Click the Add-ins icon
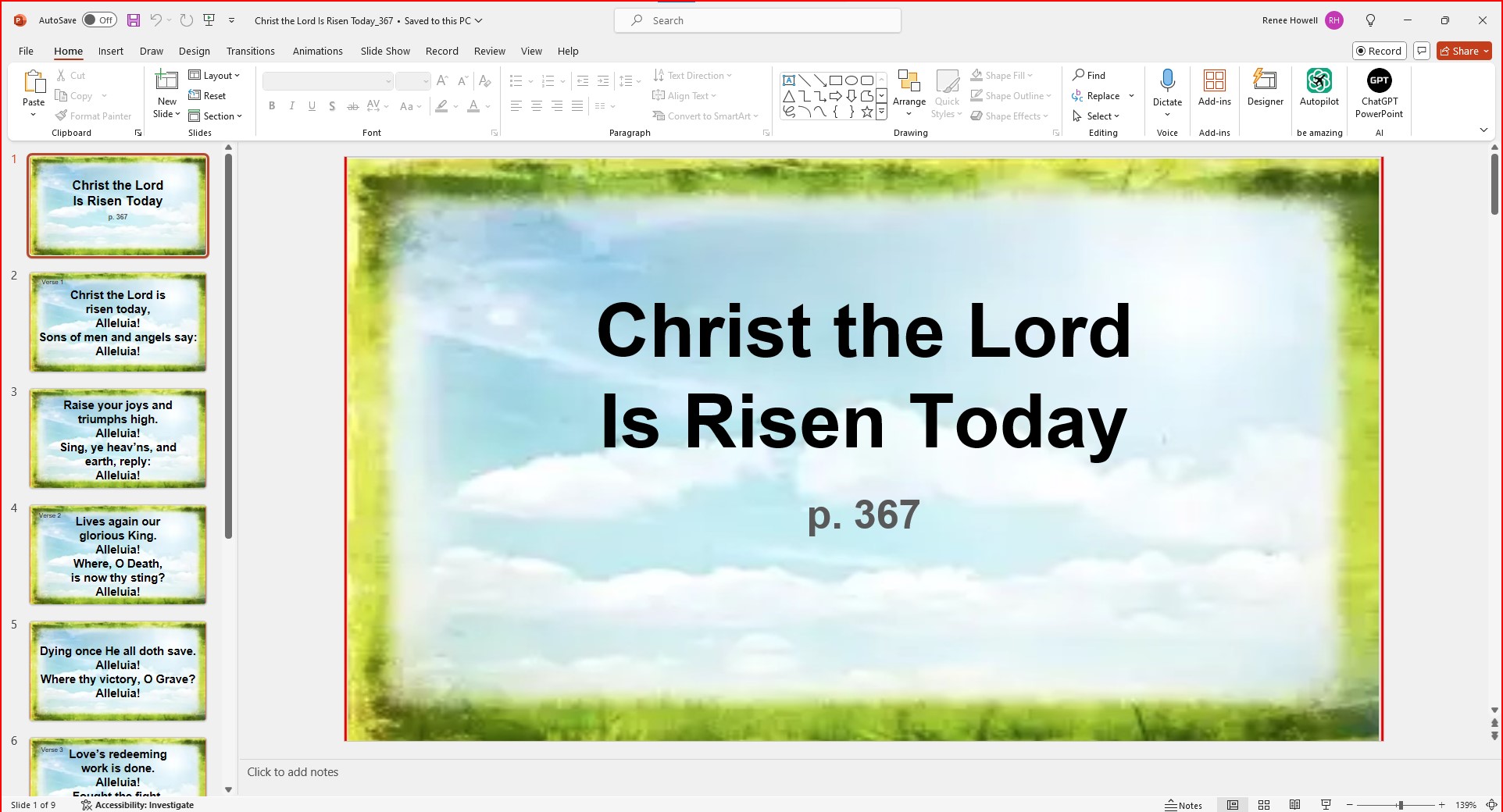This screenshot has width=1503, height=812. click(x=1214, y=87)
